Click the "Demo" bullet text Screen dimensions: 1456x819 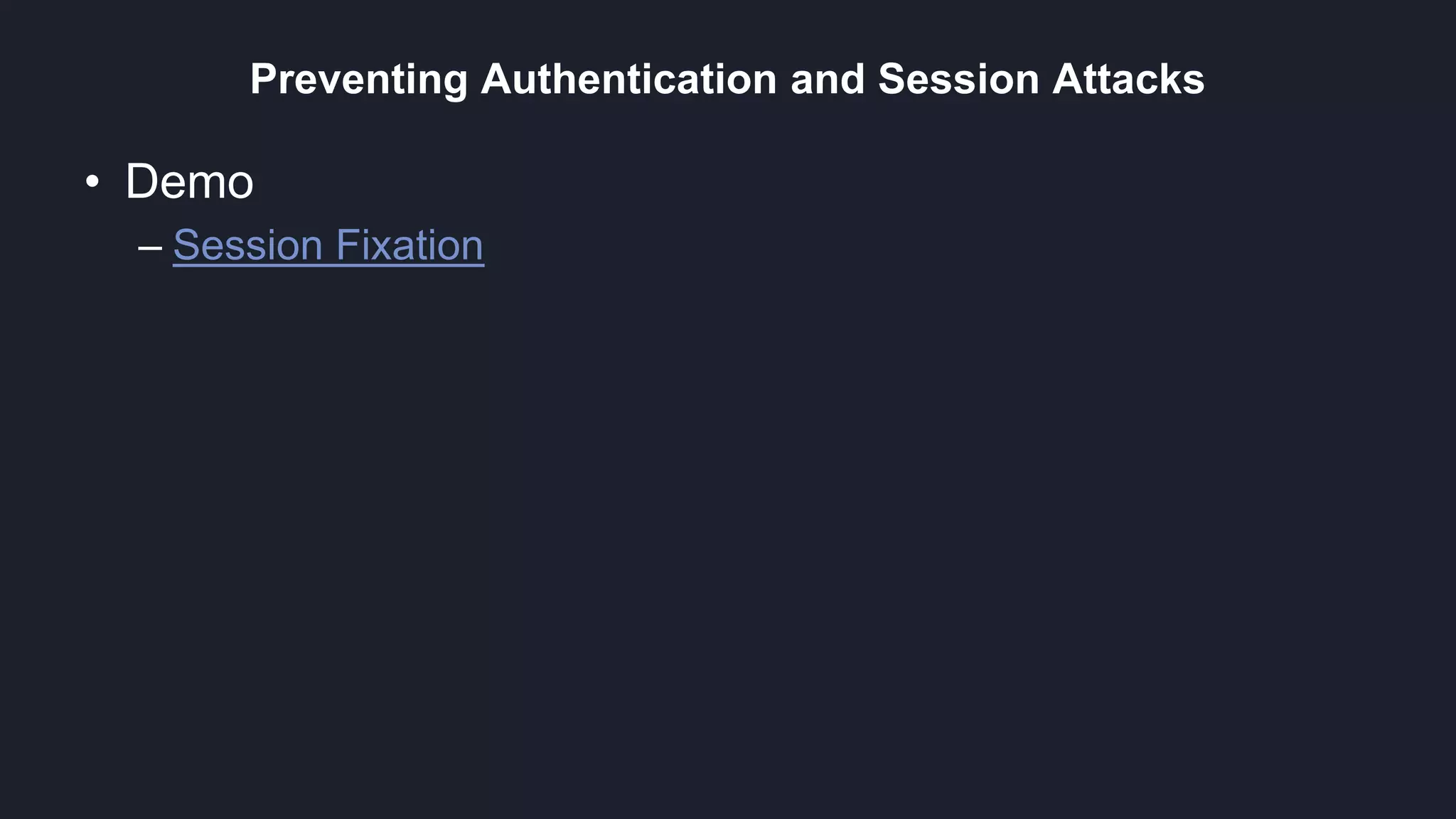click(189, 181)
